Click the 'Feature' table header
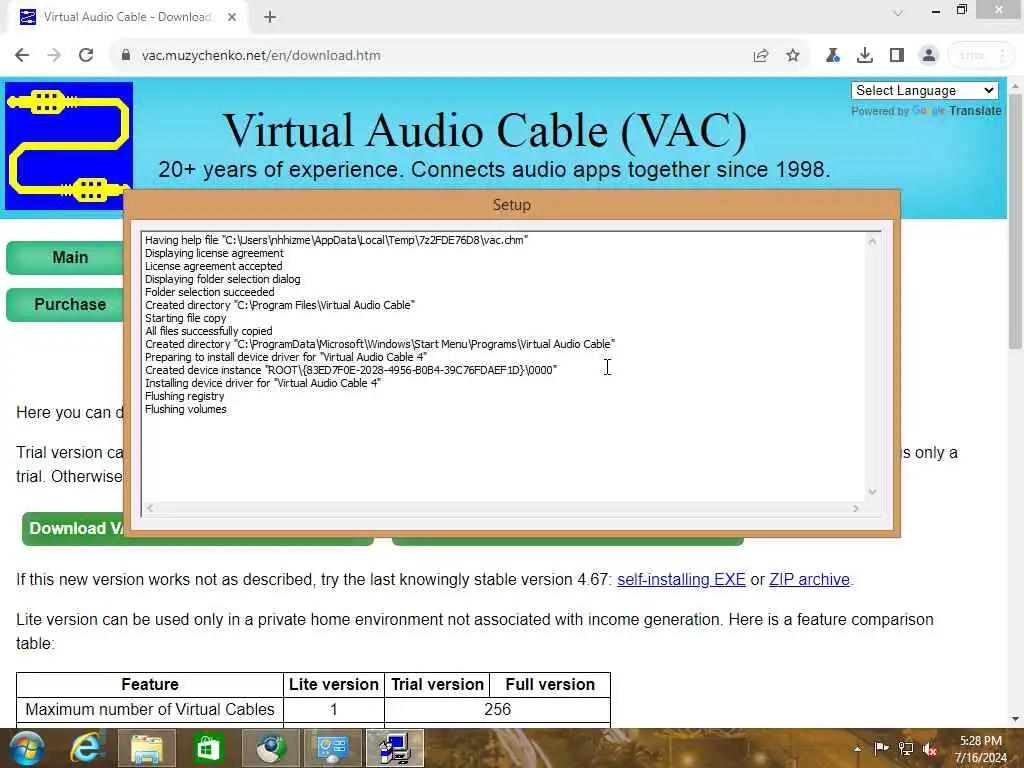This screenshot has height=768, width=1024. 150,684
